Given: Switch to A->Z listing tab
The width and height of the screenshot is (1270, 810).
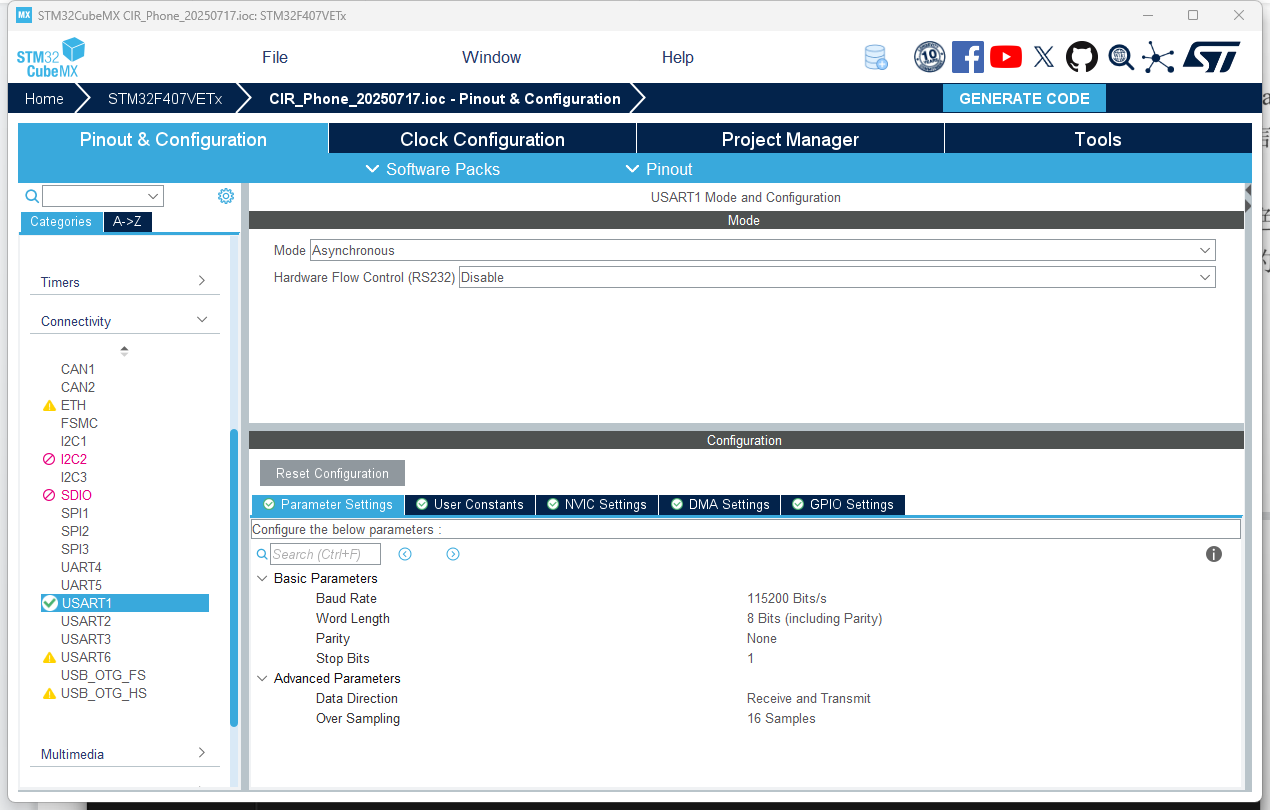Looking at the screenshot, I should [127, 222].
